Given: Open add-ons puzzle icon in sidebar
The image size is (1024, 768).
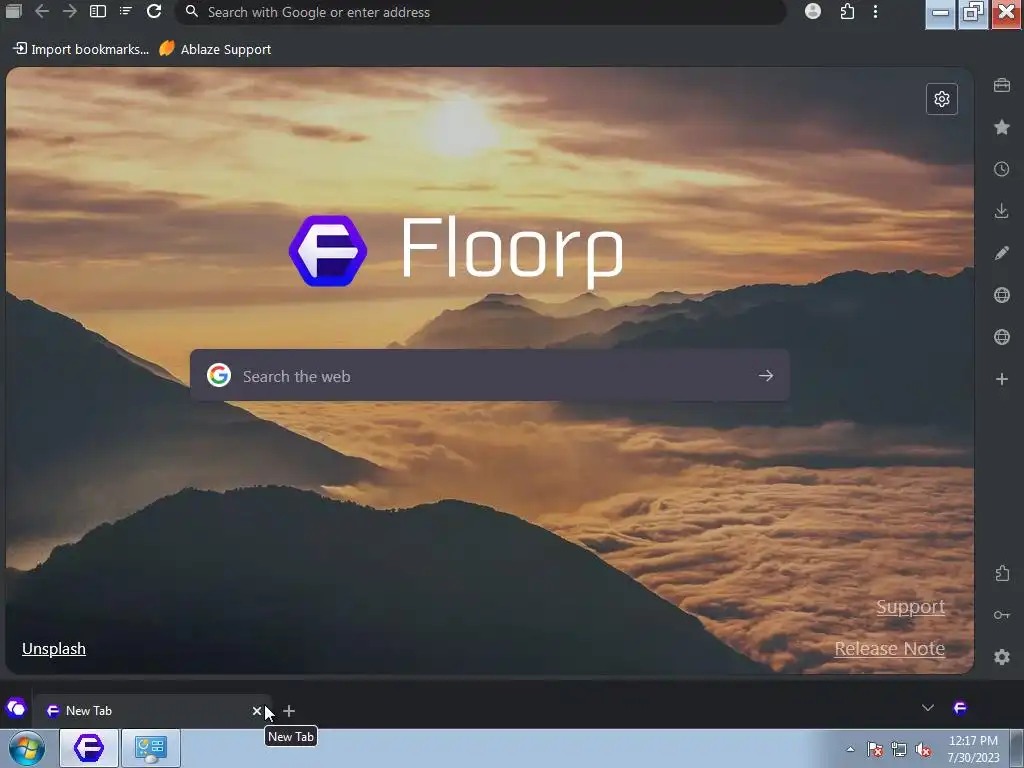Looking at the screenshot, I should [x=1002, y=573].
